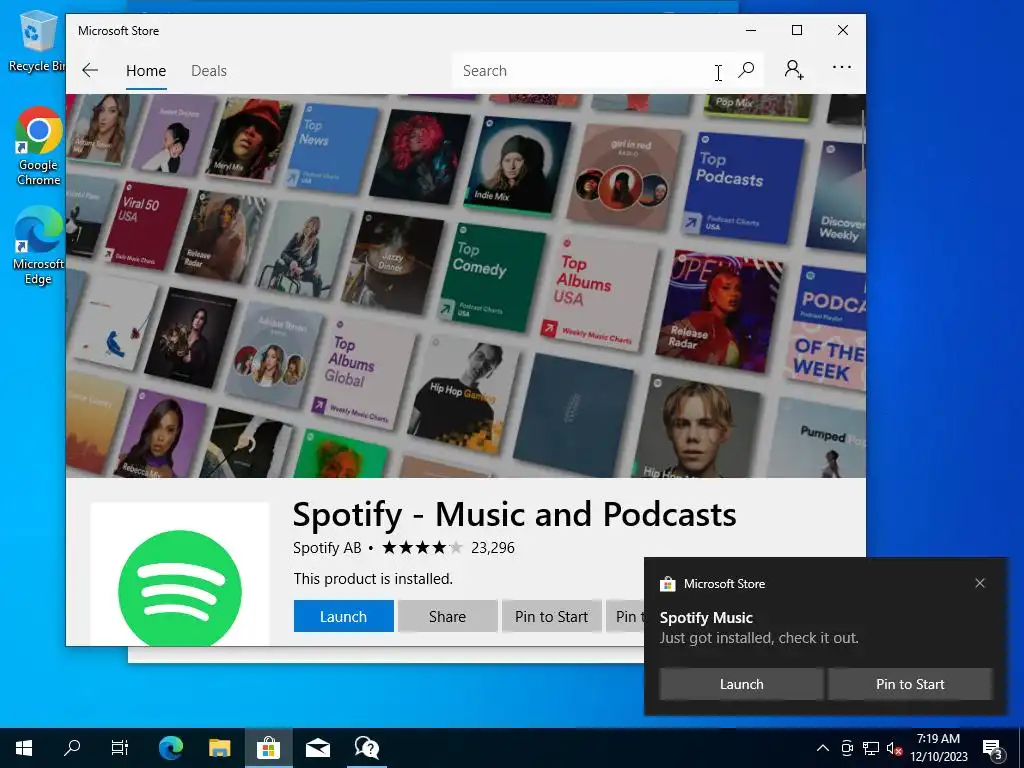Open taskbar Search magnifier
The image size is (1024, 768).
tap(72, 748)
